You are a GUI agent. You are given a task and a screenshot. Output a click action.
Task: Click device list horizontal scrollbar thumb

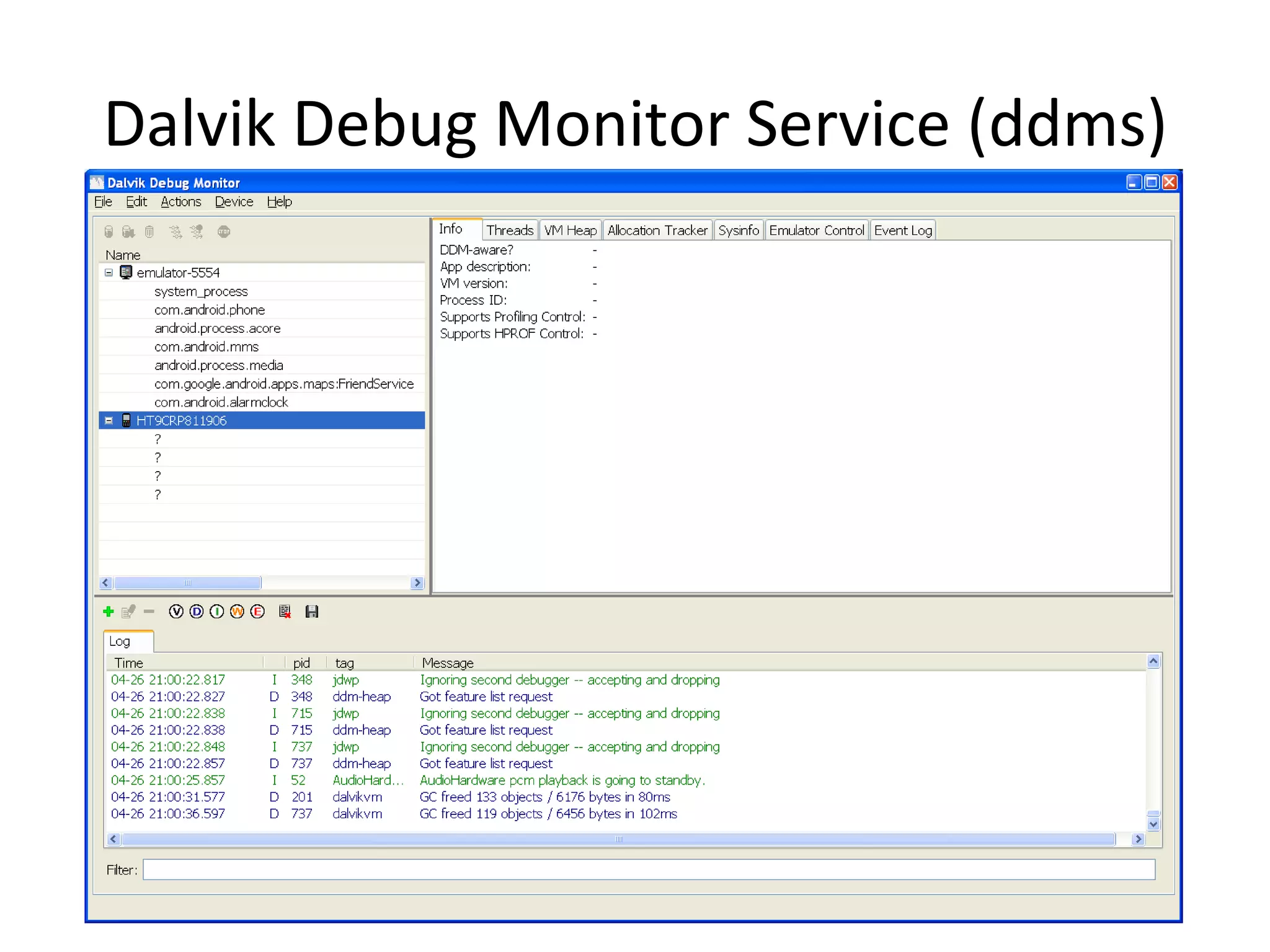tap(188, 583)
